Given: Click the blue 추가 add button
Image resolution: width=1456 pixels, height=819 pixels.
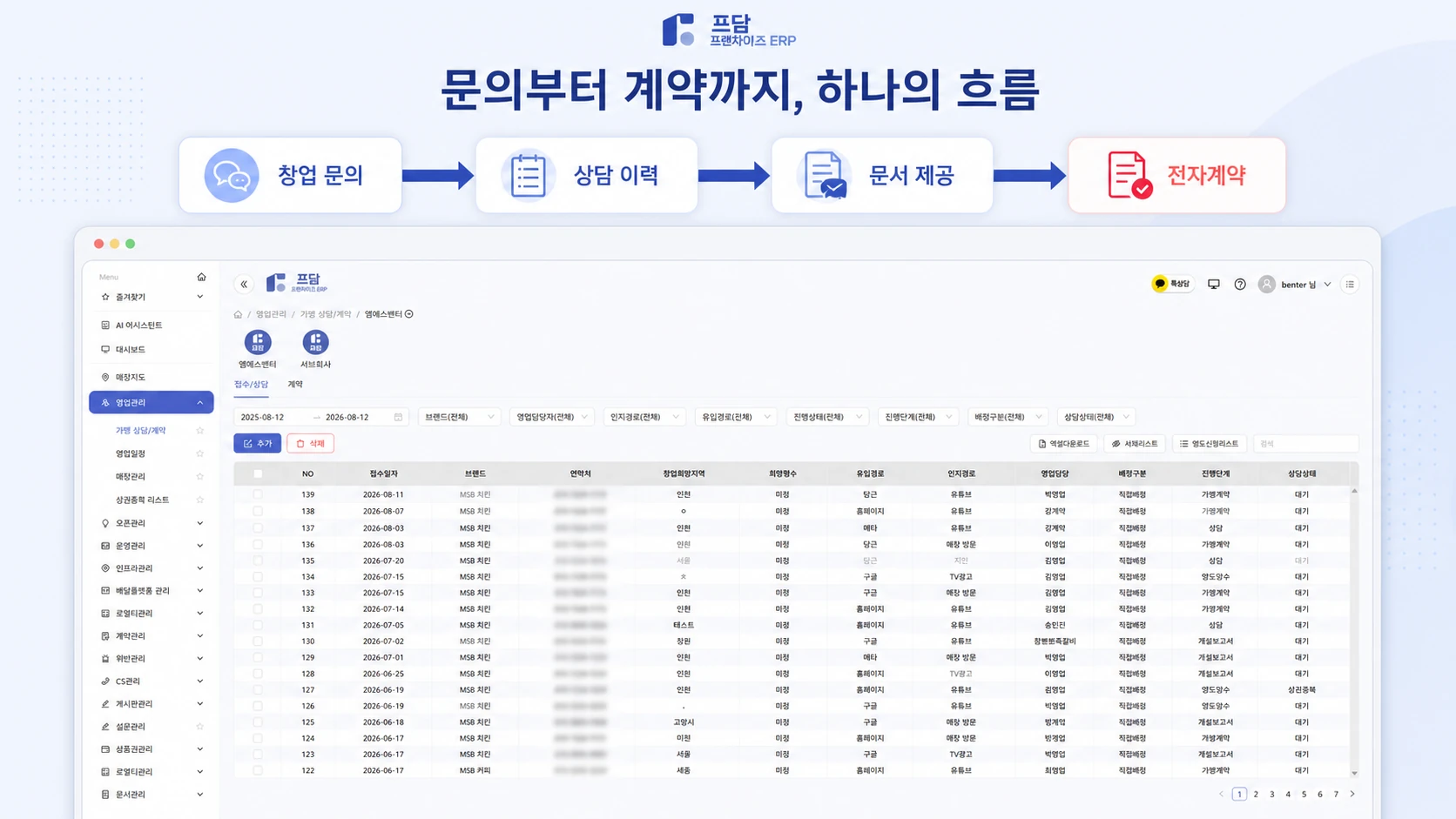Looking at the screenshot, I should point(257,443).
